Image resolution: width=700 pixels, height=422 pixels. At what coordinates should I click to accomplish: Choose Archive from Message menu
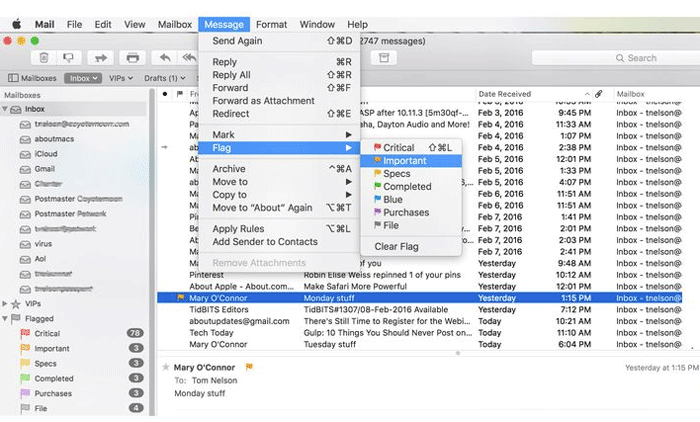279,169
